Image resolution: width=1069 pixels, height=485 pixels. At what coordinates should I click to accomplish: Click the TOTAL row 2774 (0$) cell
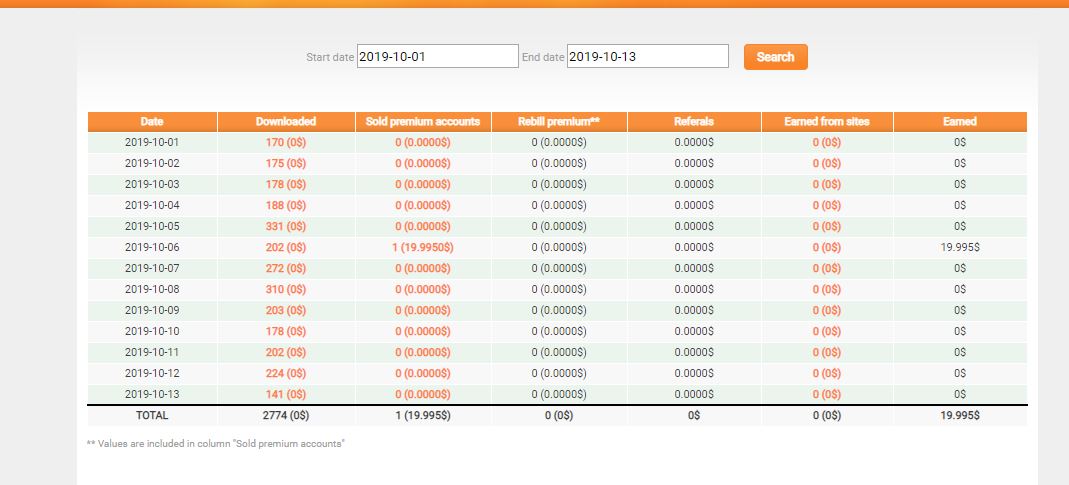tap(286, 415)
